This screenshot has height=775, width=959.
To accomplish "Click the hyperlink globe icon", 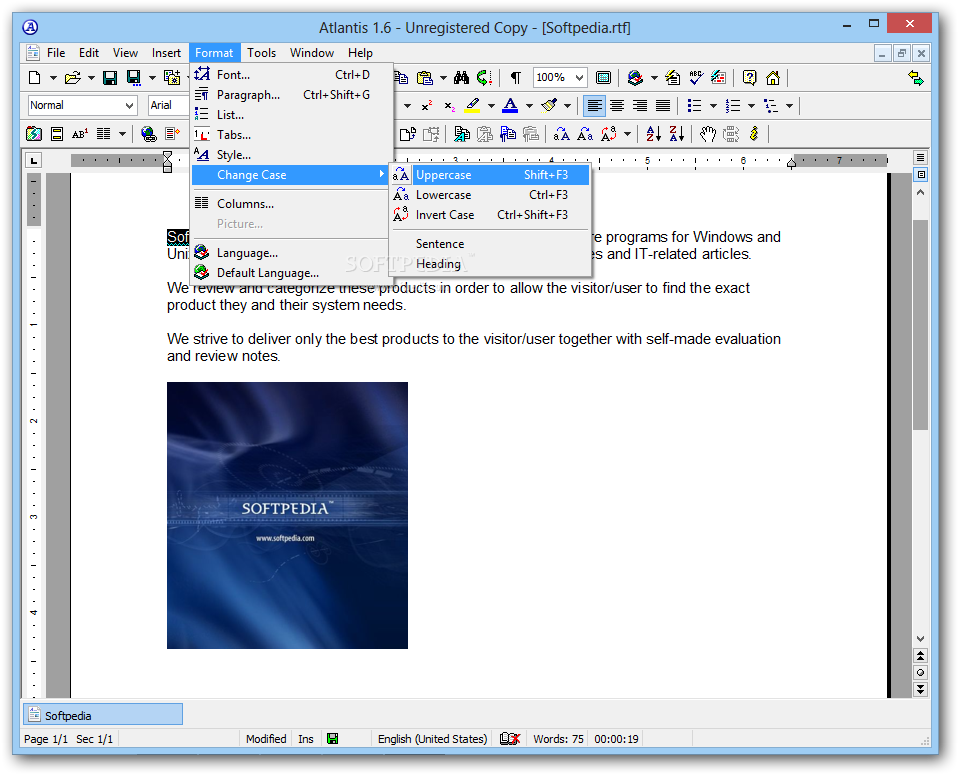I will click(x=149, y=134).
